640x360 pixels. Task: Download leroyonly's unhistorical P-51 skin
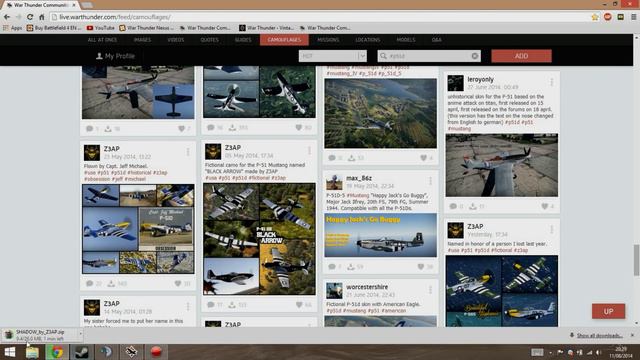(473, 206)
